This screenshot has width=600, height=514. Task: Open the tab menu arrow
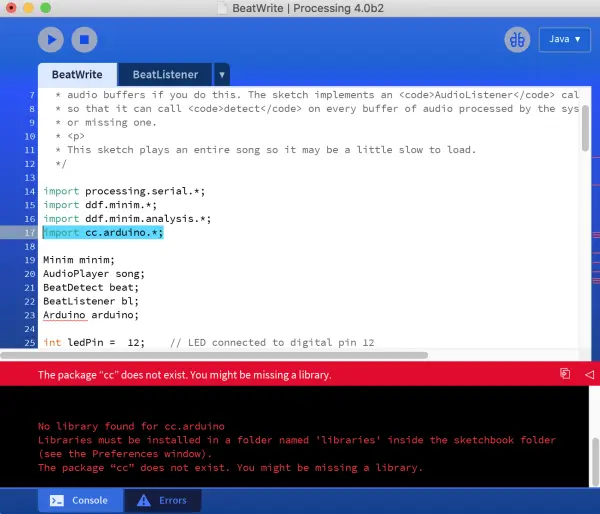222,75
